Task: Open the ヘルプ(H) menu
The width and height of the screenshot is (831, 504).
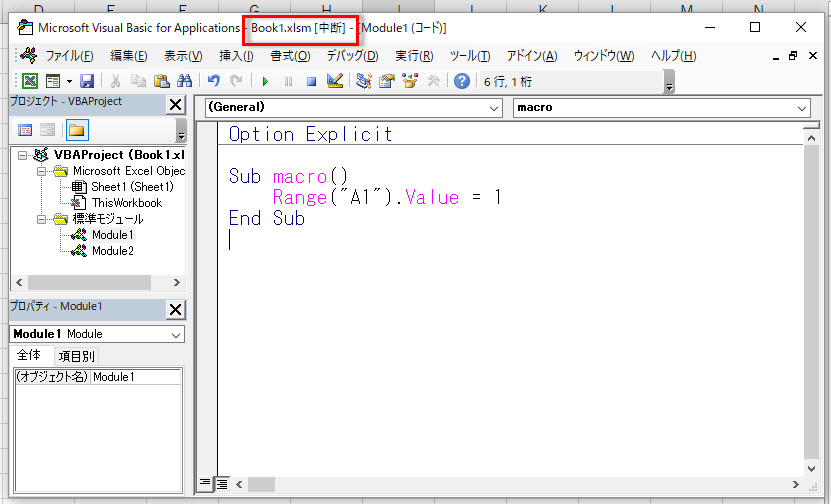Action: (x=674, y=56)
